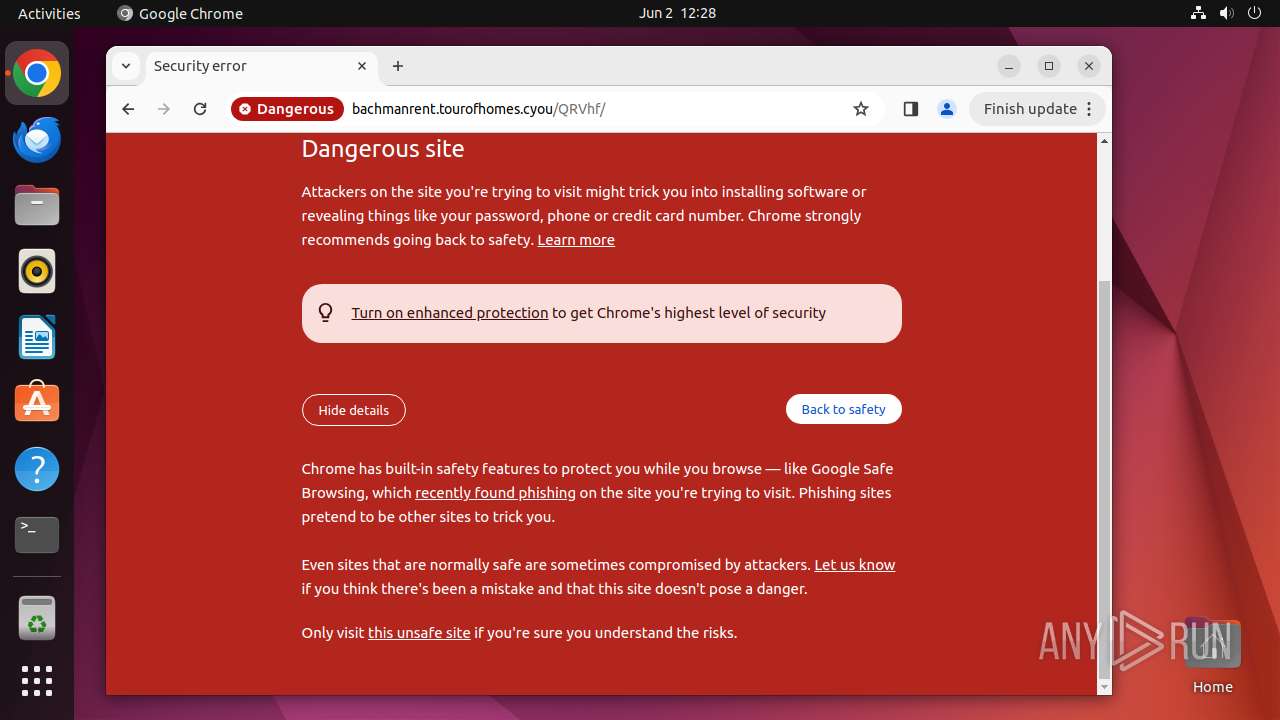This screenshot has width=1280, height=720.
Task: Click the Back to safety button
Action: coord(844,409)
